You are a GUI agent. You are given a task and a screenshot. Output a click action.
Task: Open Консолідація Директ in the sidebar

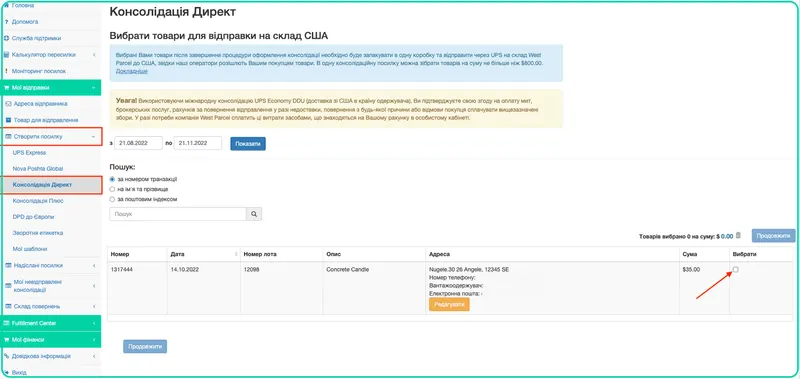pos(42,185)
